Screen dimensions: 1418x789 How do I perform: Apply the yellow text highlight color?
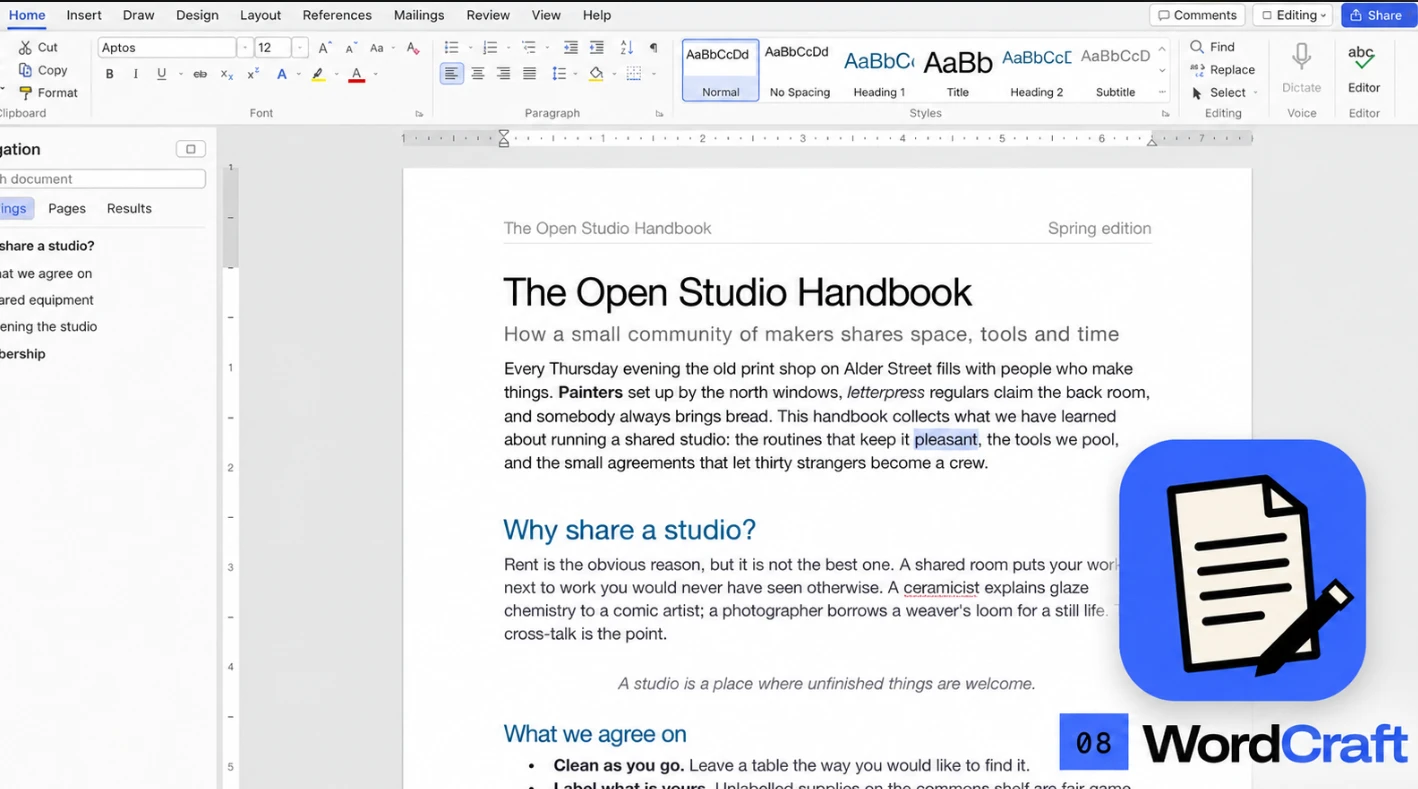pos(318,74)
